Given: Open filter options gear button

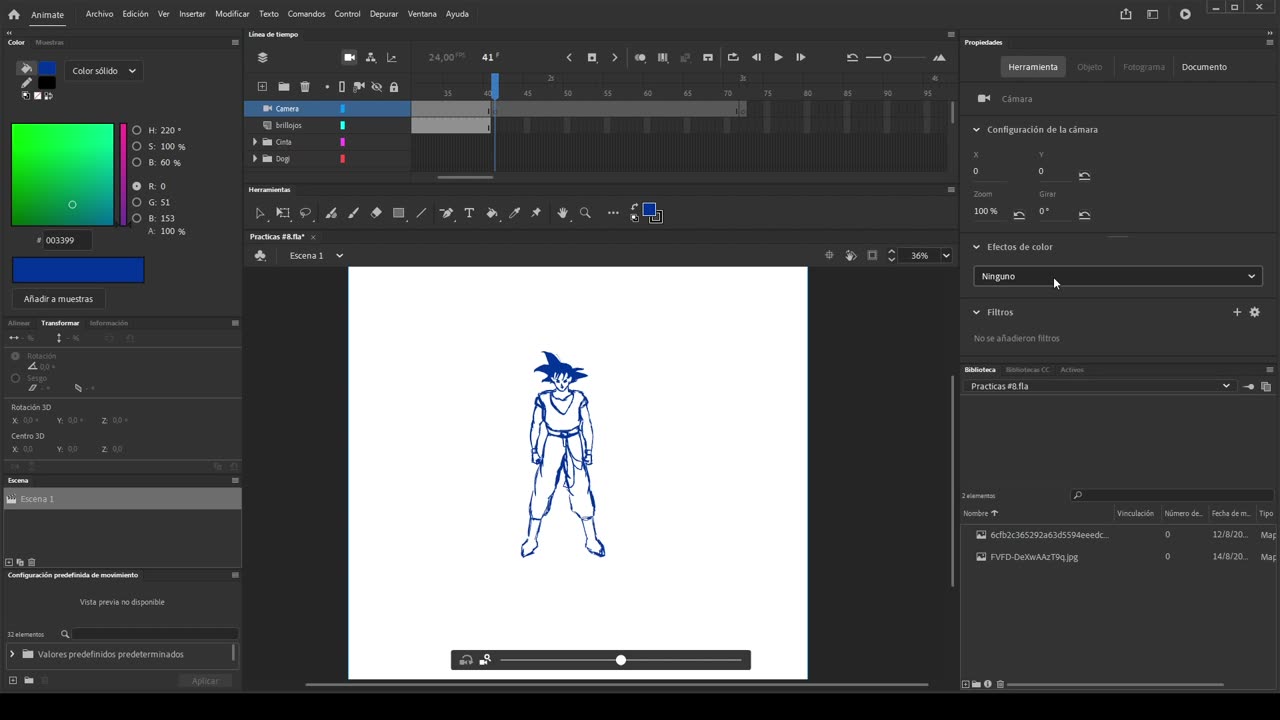Looking at the screenshot, I should 1255,312.
